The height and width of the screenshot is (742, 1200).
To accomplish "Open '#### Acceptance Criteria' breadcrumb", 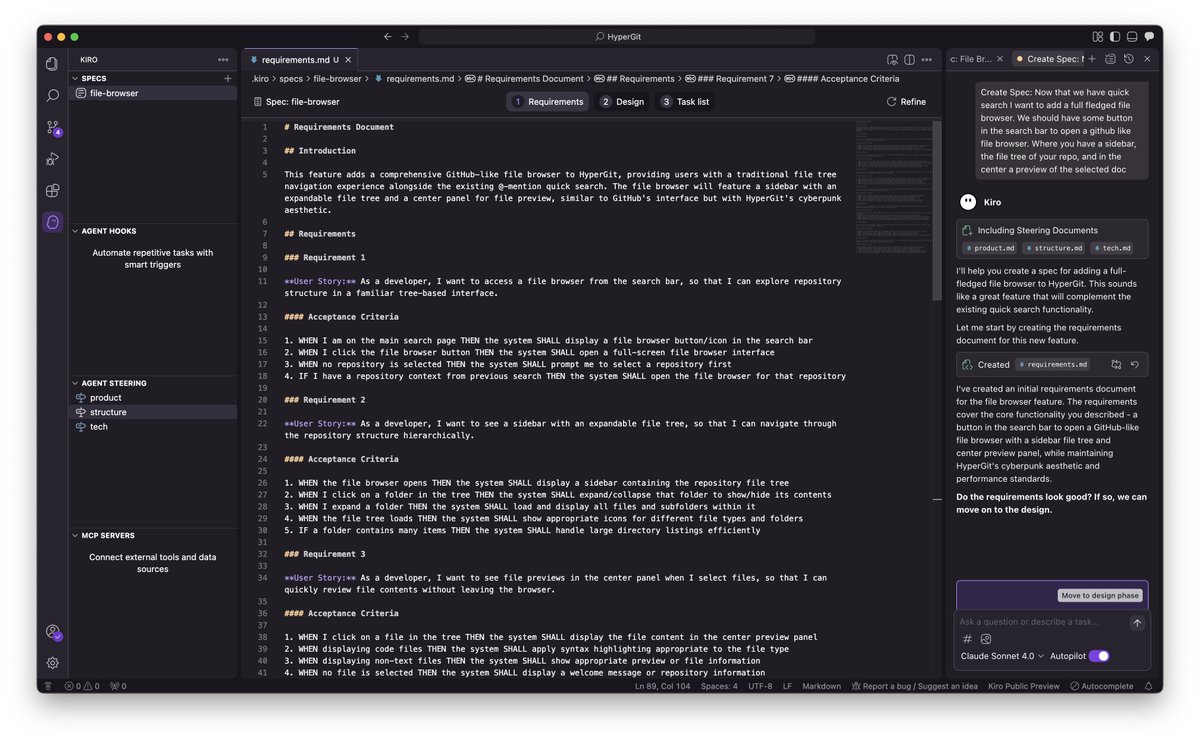I will pyautogui.click(x=841, y=78).
